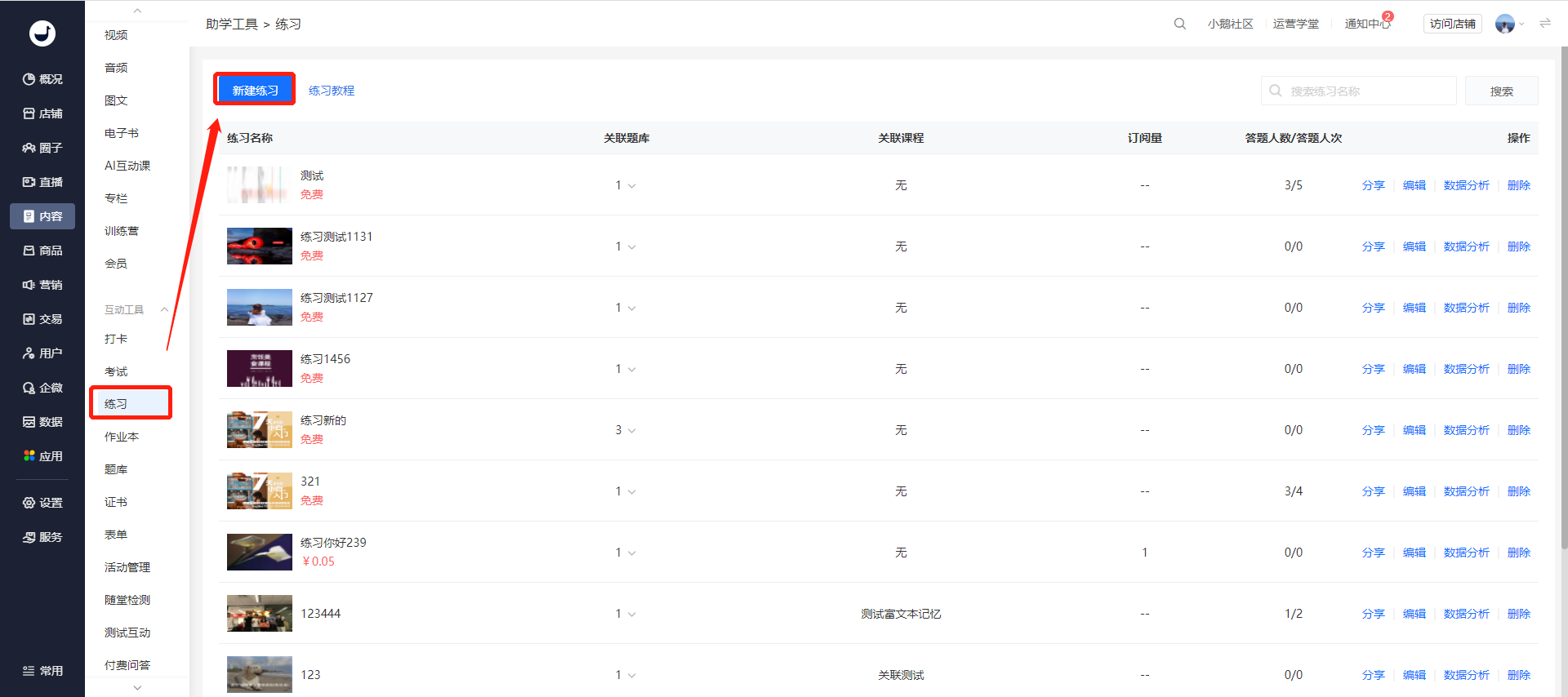The height and width of the screenshot is (697, 1568).
Task: Open the 练习教程 tutorial link
Action: pos(332,91)
